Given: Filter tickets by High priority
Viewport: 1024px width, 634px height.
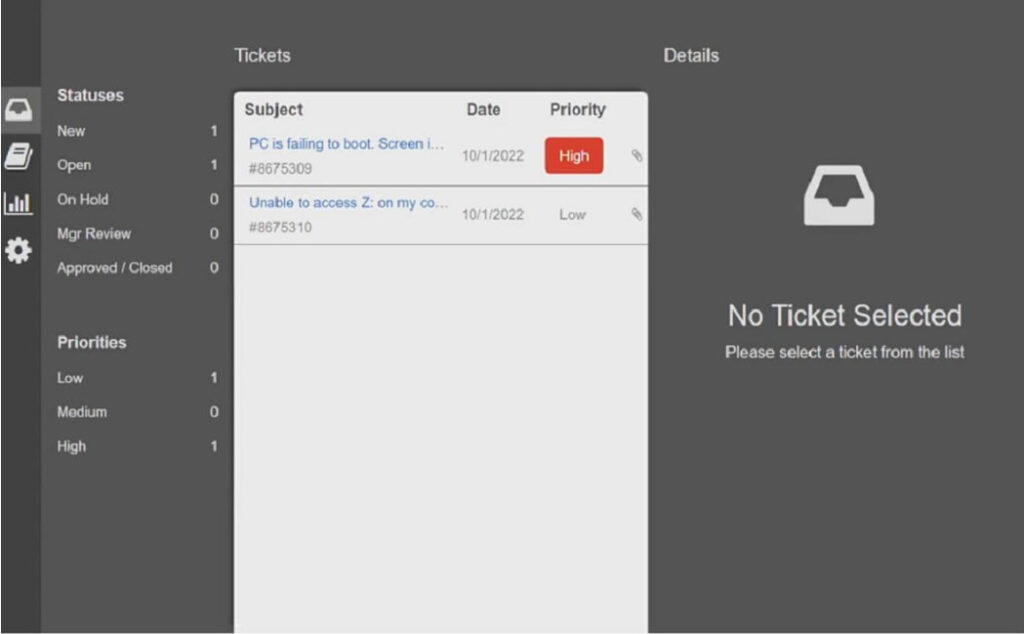Looking at the screenshot, I should [72, 447].
